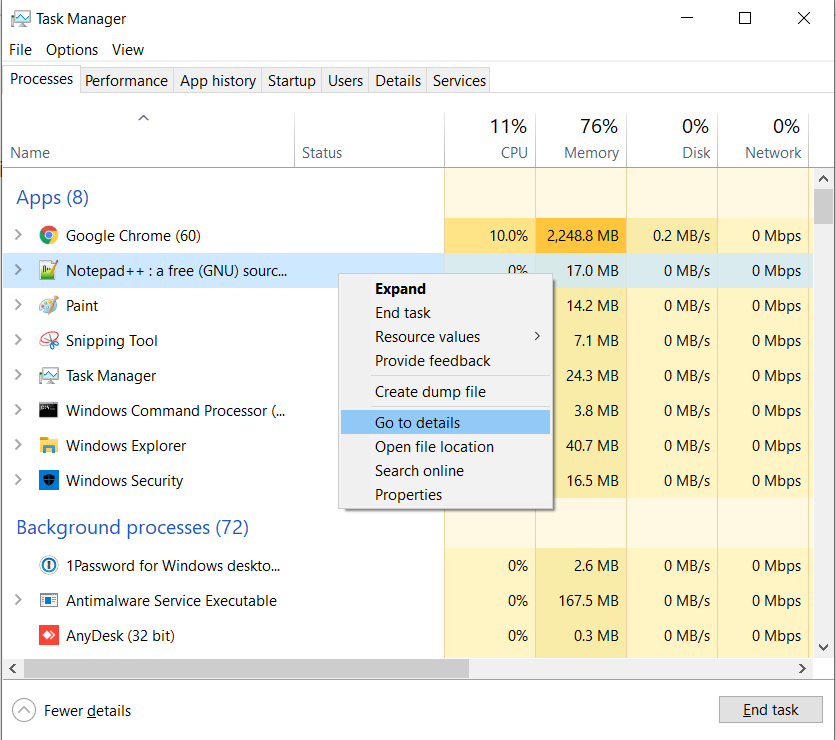Click the Apps (8) group heading
836x740 pixels.
(52, 197)
